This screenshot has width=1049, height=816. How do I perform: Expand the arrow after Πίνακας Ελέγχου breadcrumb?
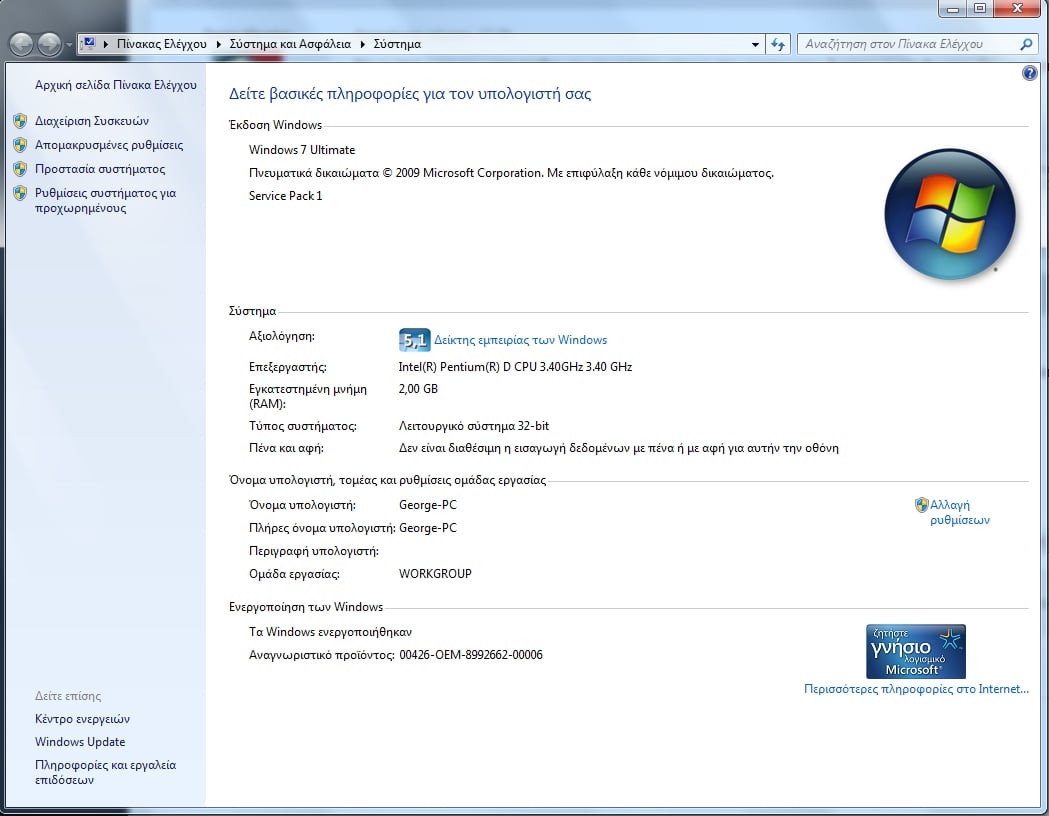(218, 45)
